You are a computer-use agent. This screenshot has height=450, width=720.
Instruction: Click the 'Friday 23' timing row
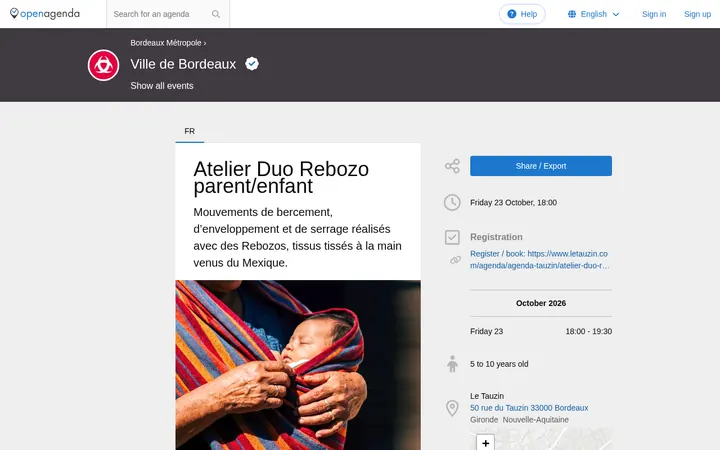540,332
